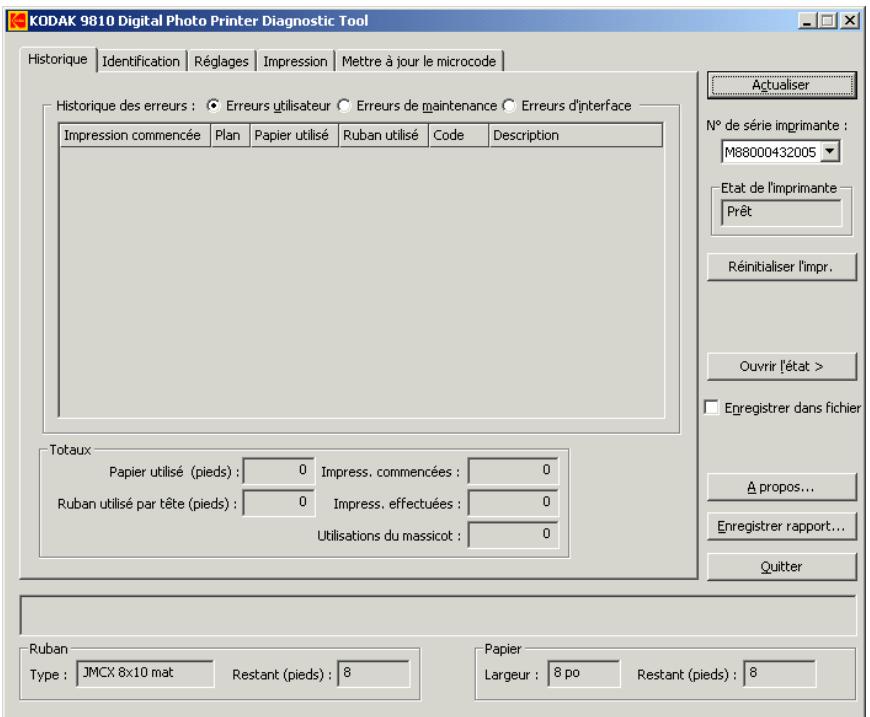
Task: Switch to the Historique tab
Action: (58, 59)
